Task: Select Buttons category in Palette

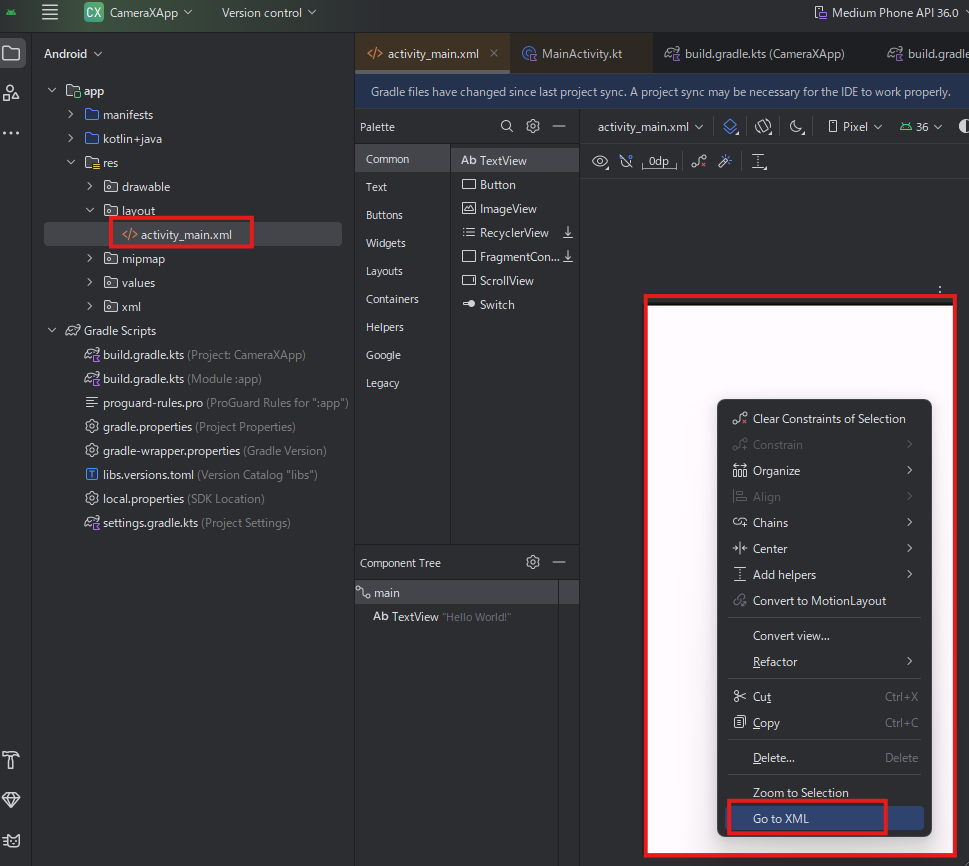Action: (384, 215)
